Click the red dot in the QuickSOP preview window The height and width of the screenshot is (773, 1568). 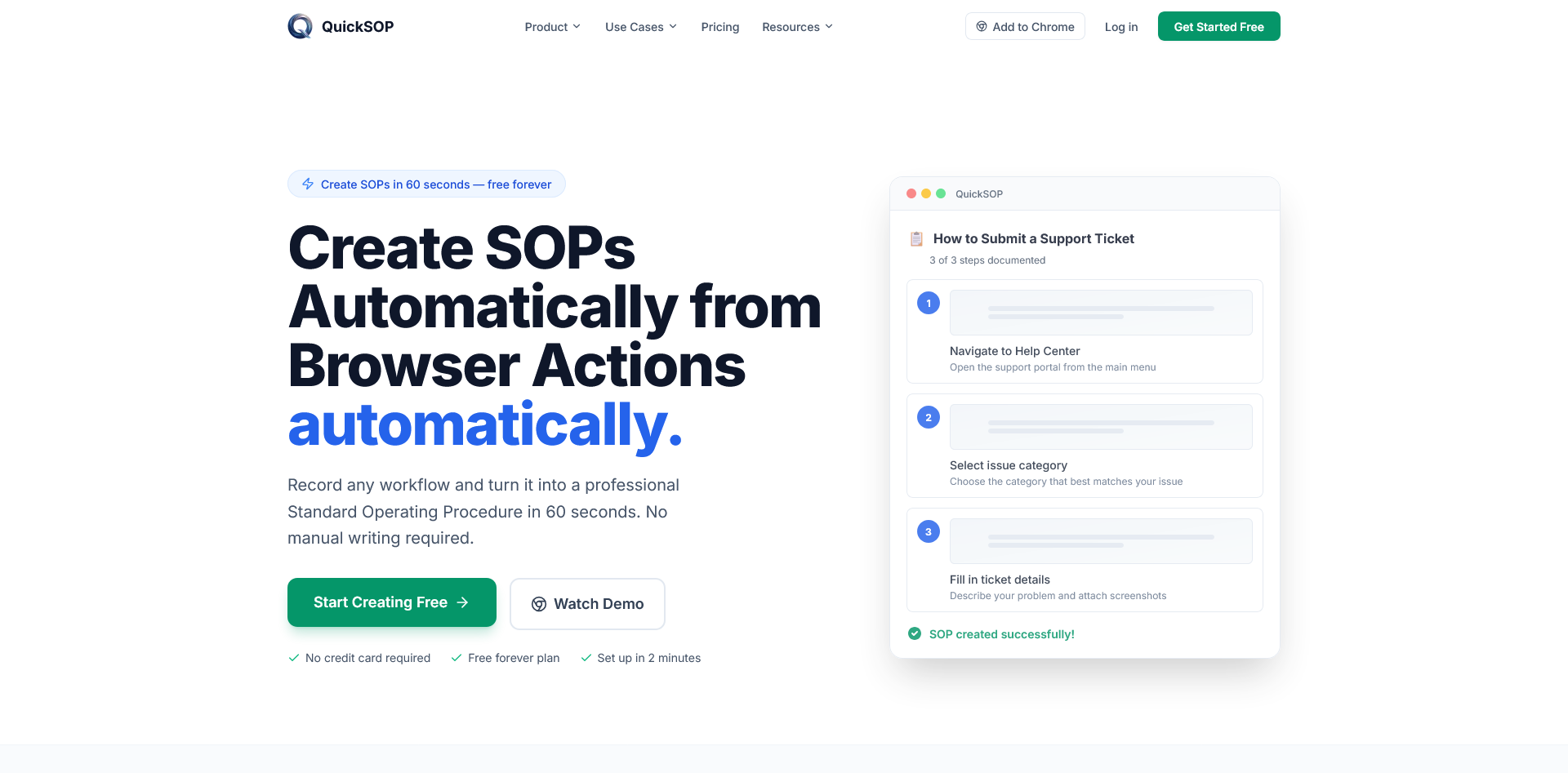tap(911, 193)
